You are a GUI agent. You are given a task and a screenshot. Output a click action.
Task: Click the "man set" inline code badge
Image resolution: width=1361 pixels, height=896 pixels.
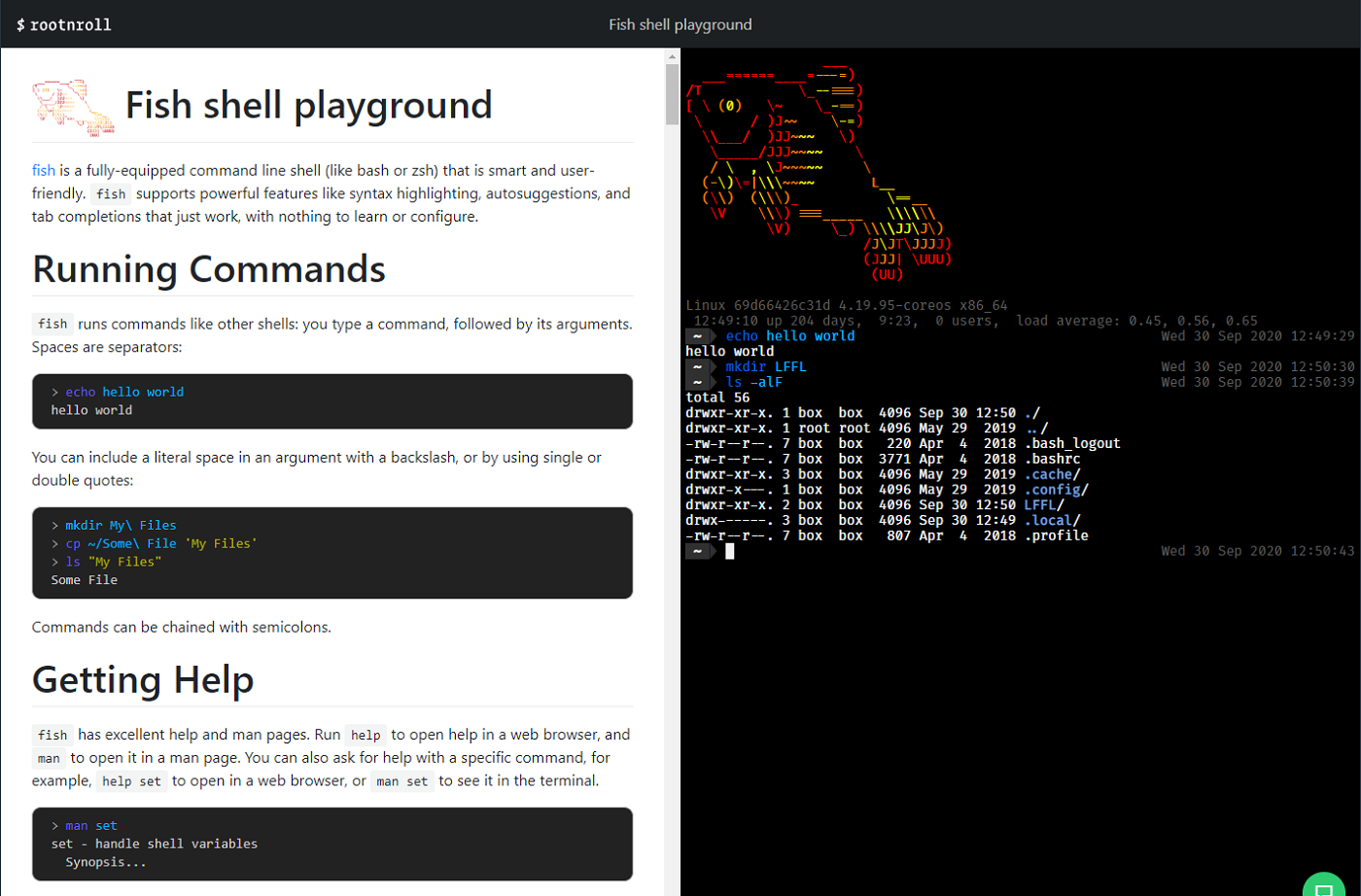402,780
